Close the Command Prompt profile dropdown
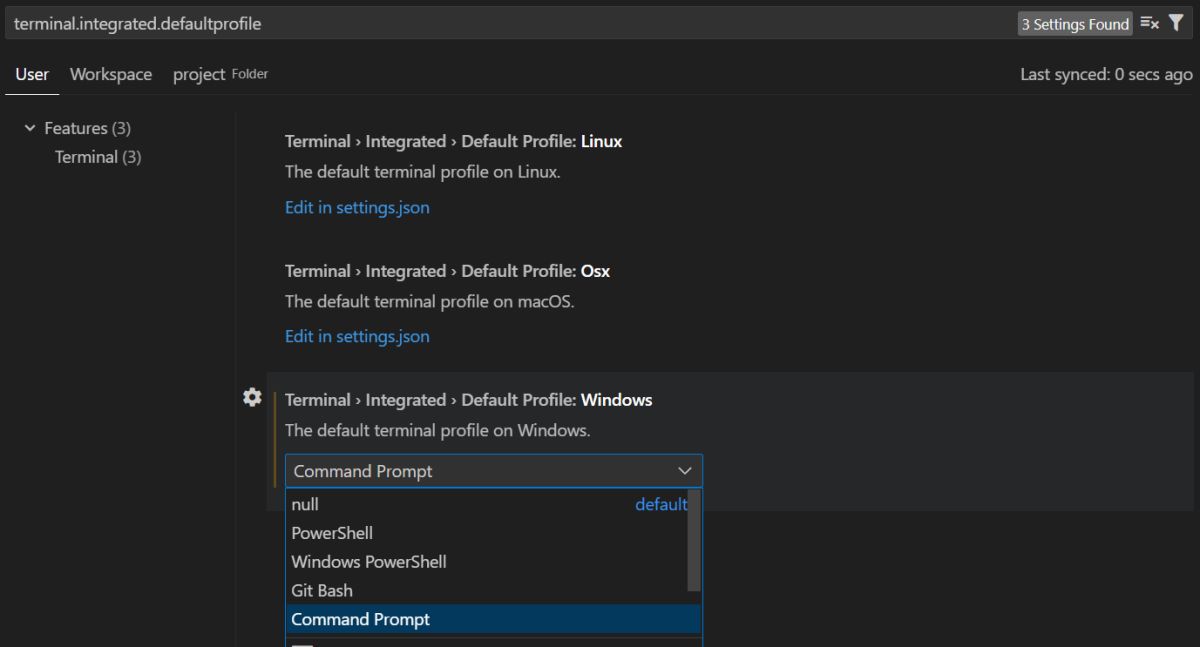The width and height of the screenshot is (1200, 647). click(x=684, y=471)
